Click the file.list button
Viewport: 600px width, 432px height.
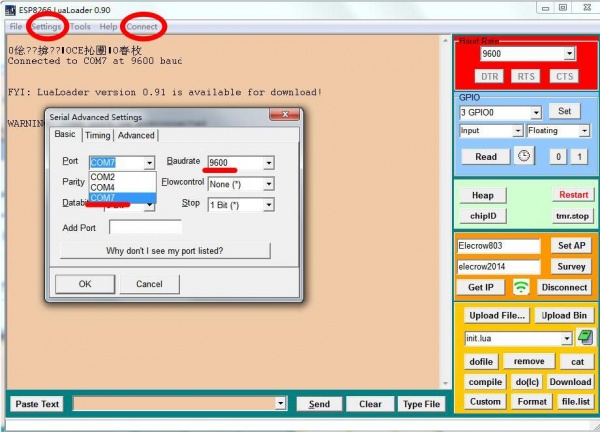tap(576, 401)
